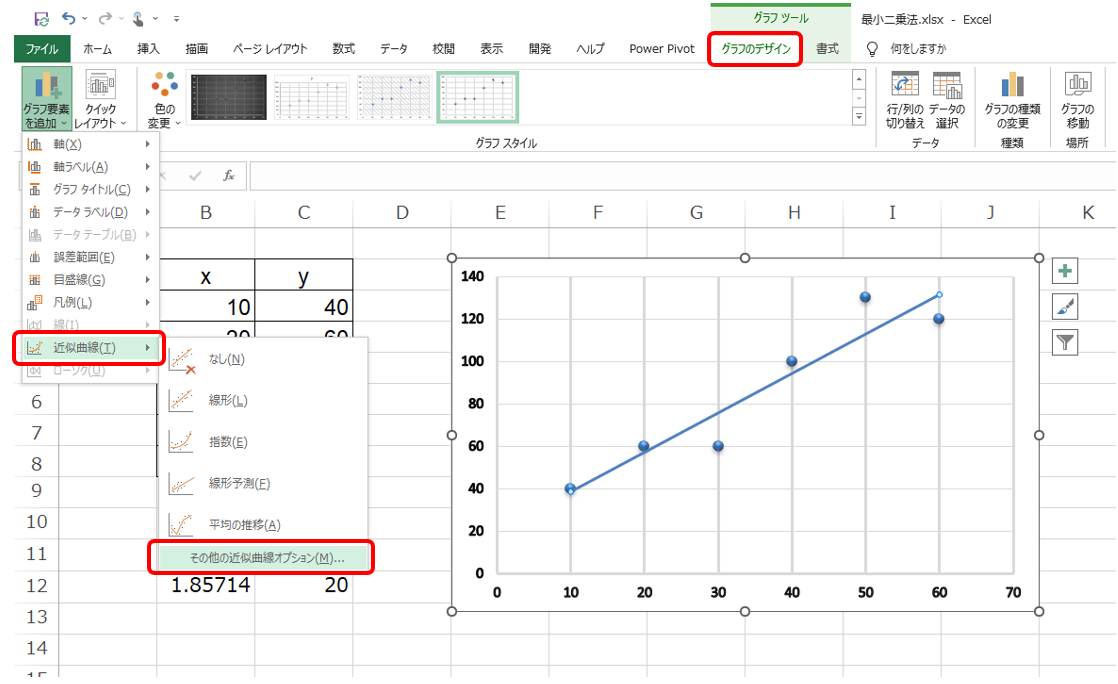Expand the 凡例(L) legend submenu
The width and height of the screenshot is (1118, 684).
(x=90, y=302)
